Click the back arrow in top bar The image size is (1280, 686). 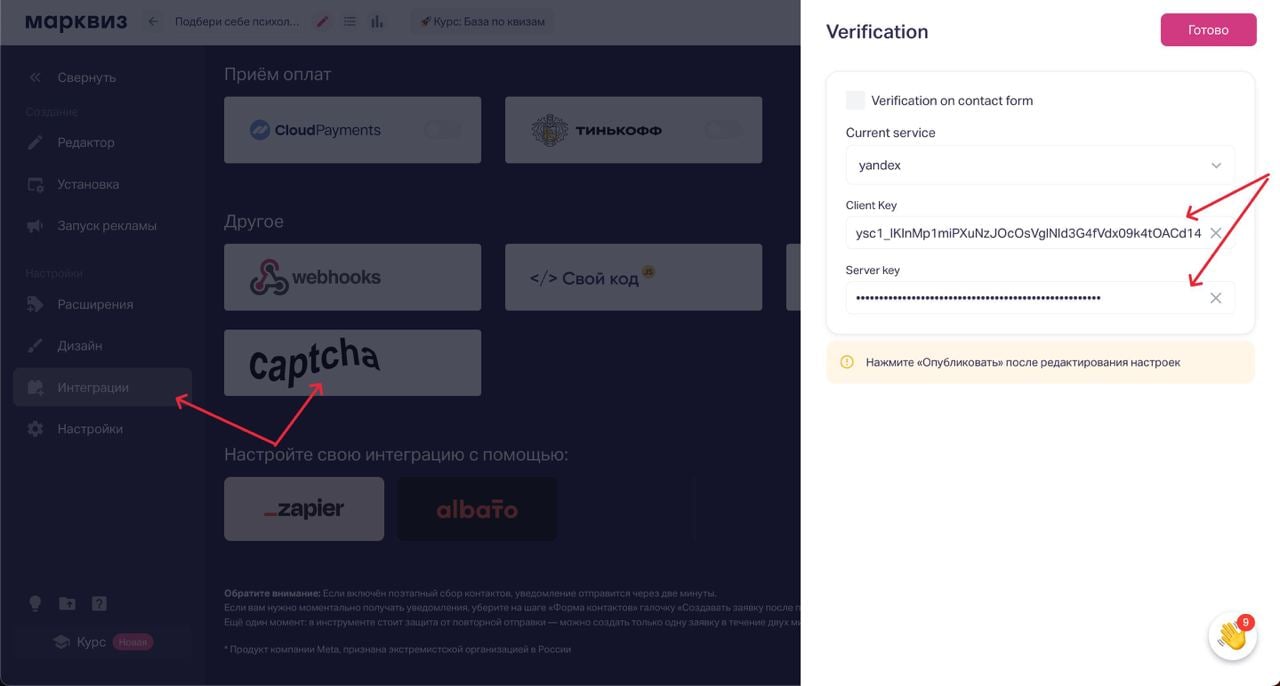153,21
